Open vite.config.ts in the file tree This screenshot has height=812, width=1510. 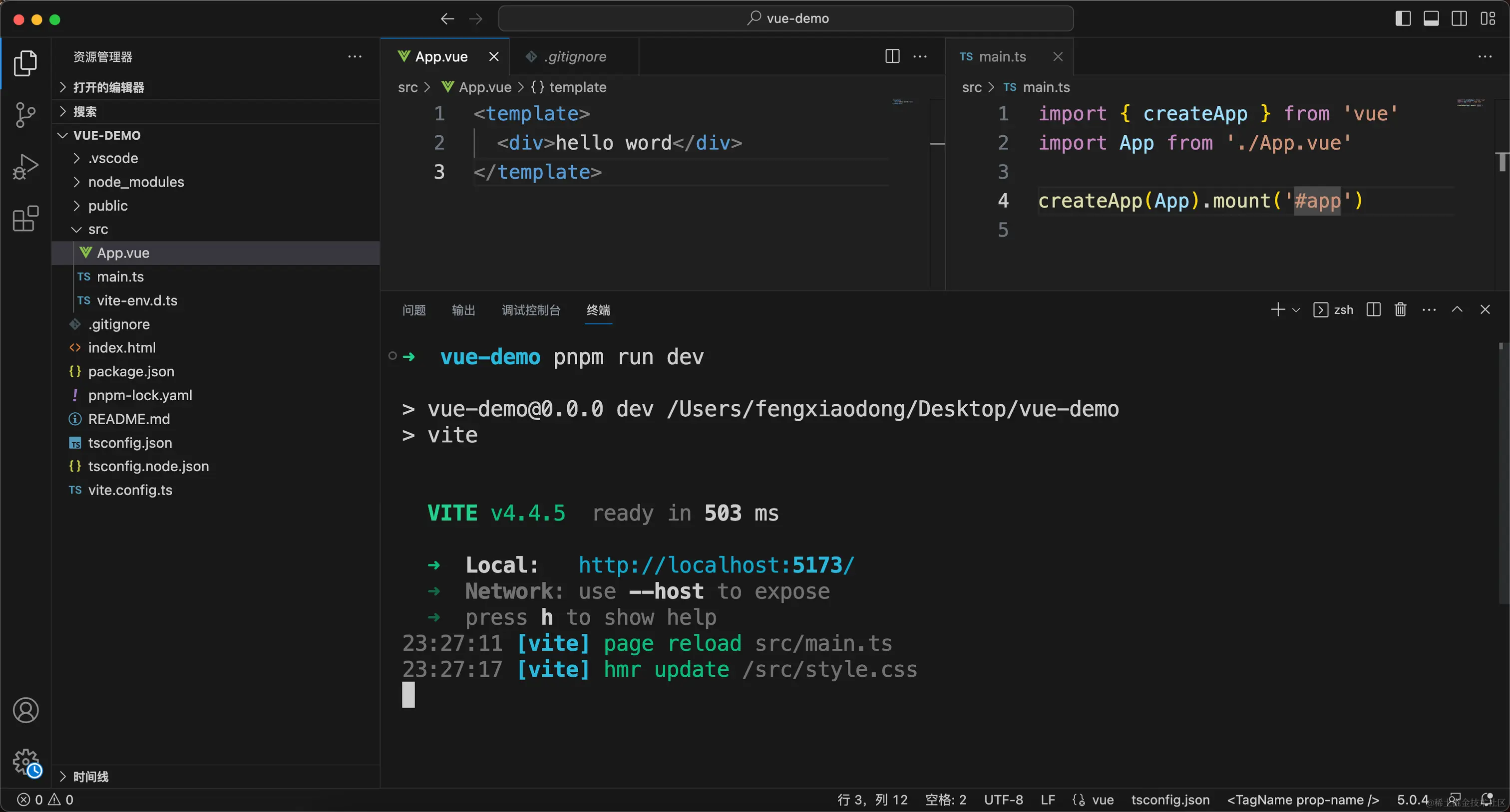216,490
